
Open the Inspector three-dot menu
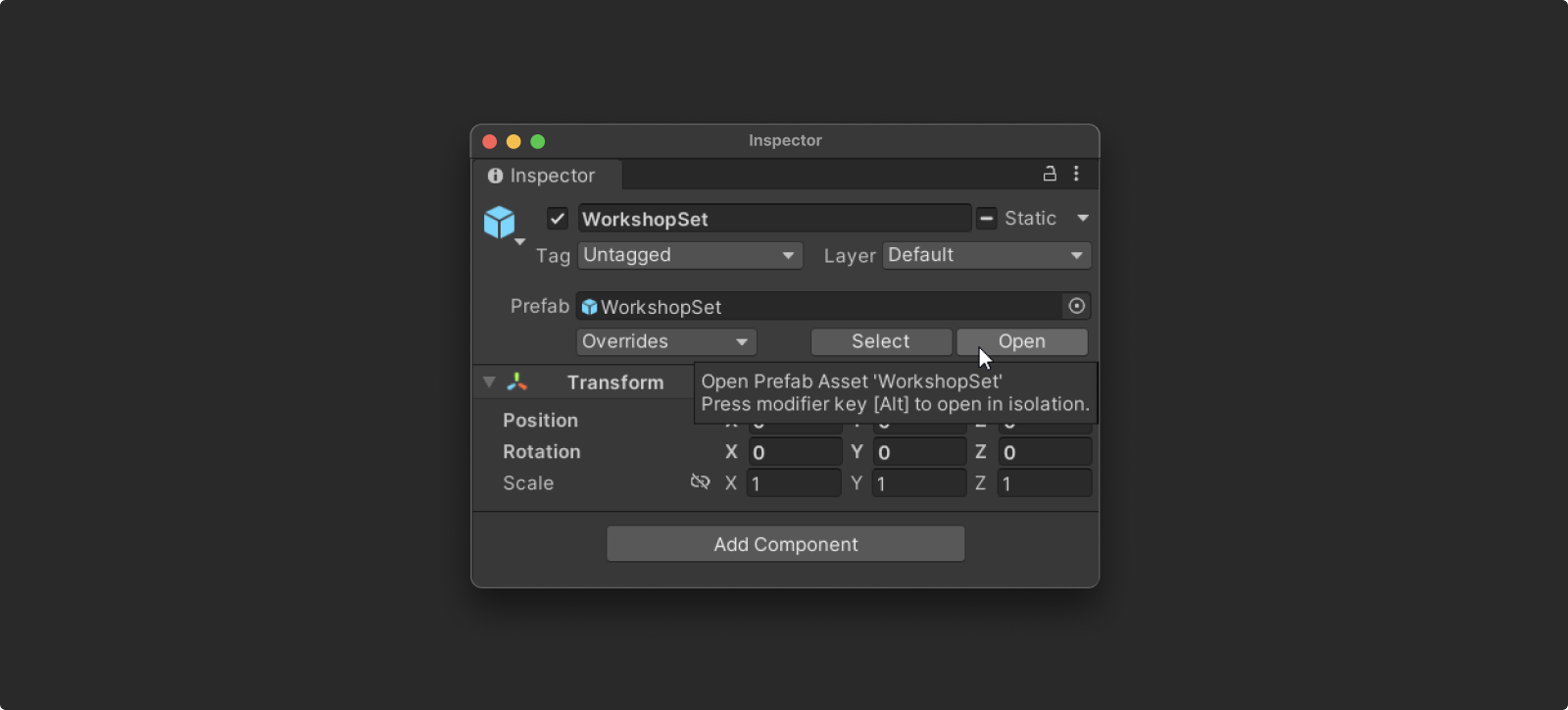pos(1075,174)
